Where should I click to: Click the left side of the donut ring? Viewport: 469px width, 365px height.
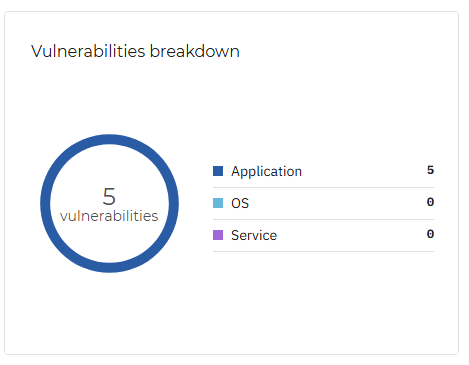(x=45, y=203)
